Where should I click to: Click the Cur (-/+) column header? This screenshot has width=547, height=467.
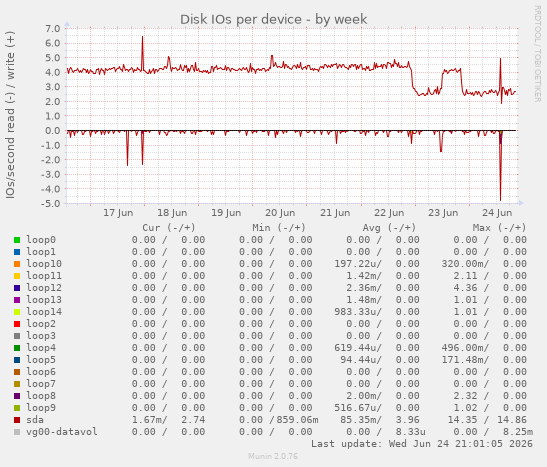[168, 228]
